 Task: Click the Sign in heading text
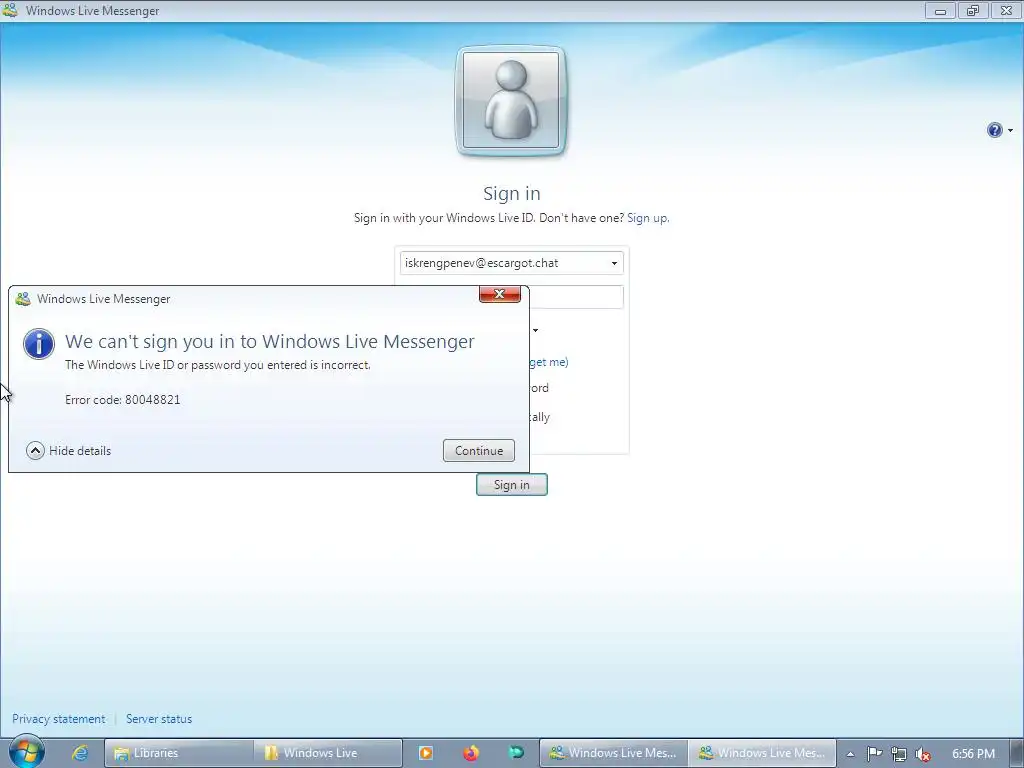coord(511,193)
